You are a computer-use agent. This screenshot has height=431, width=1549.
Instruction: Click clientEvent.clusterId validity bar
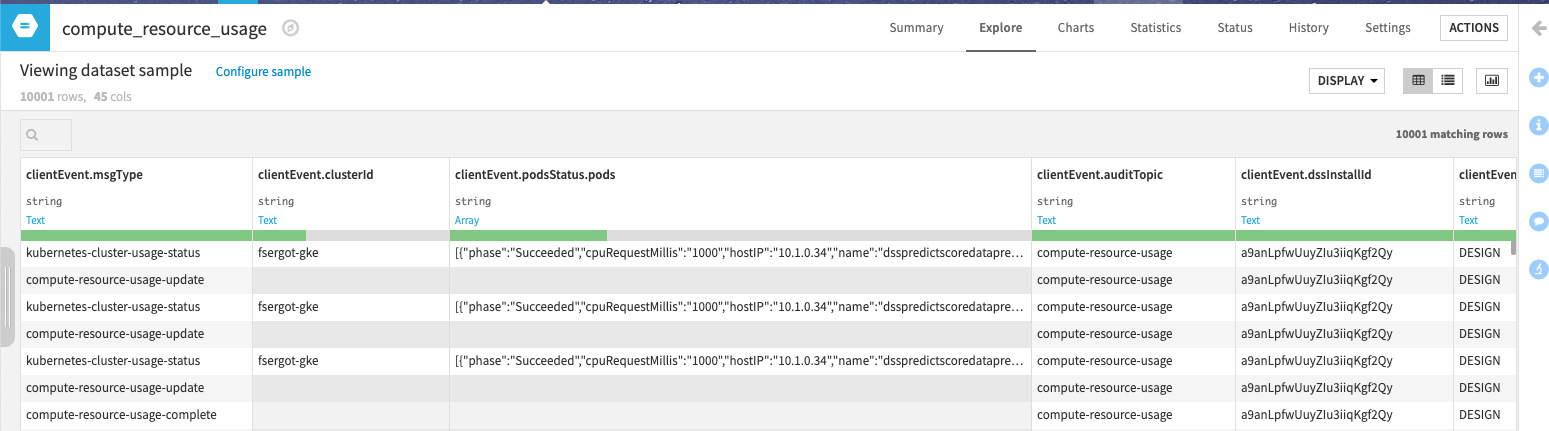(349, 235)
